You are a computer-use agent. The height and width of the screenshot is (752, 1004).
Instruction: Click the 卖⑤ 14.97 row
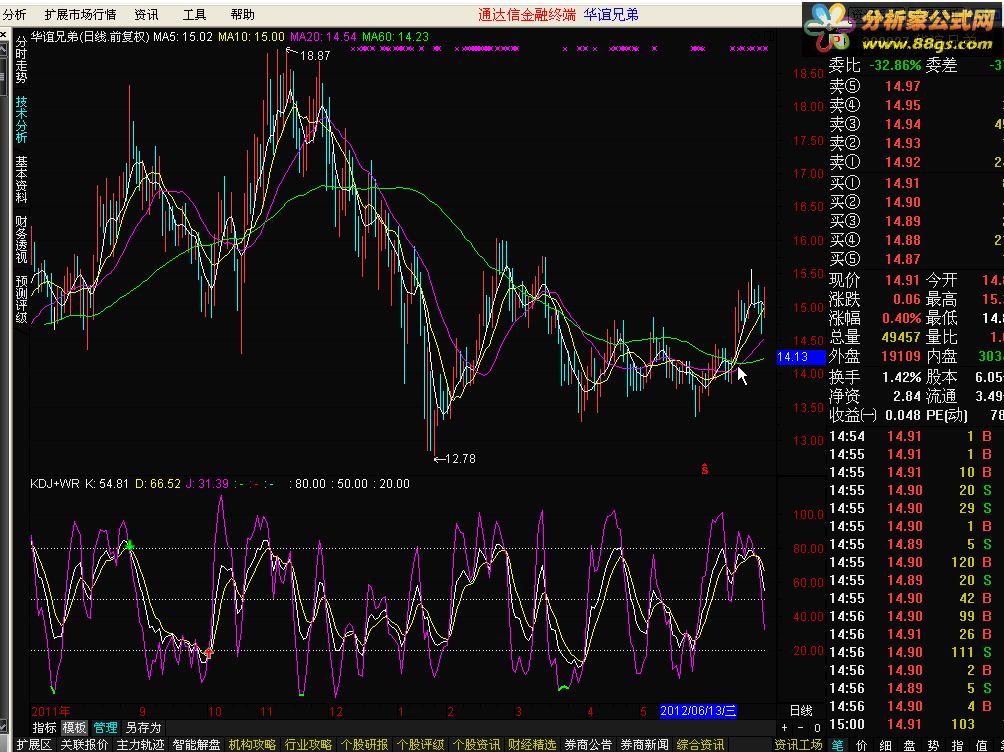click(916, 86)
